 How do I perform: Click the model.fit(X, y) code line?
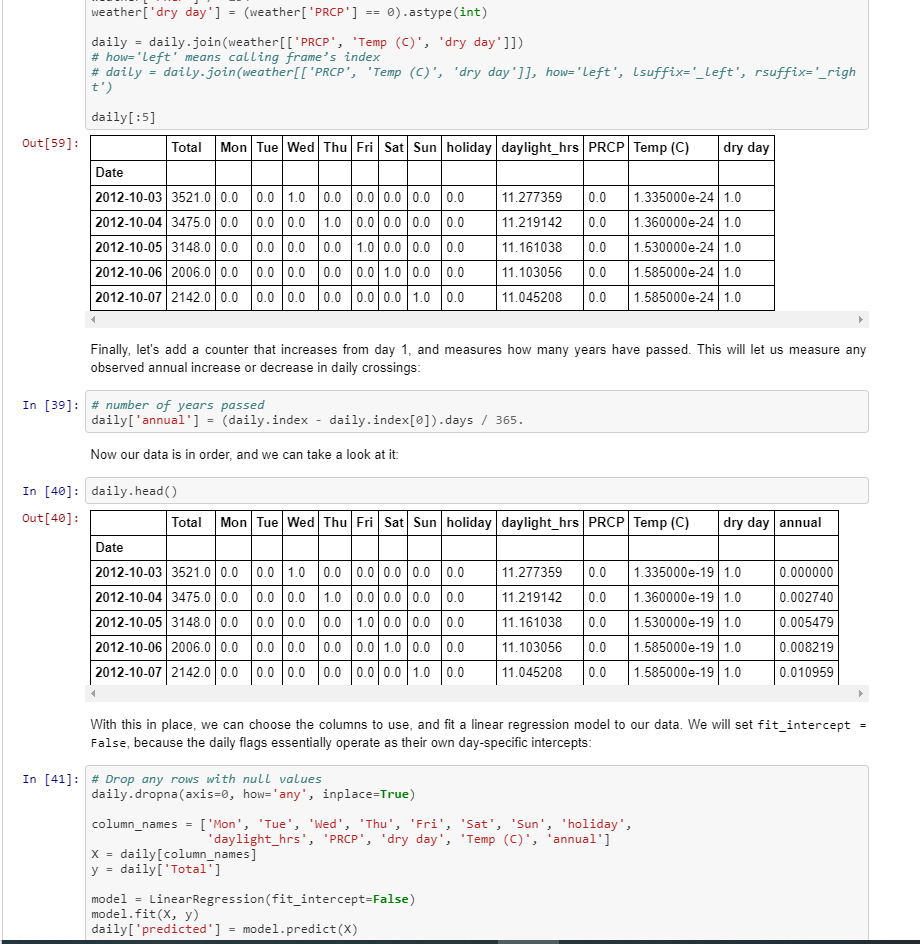point(145,914)
